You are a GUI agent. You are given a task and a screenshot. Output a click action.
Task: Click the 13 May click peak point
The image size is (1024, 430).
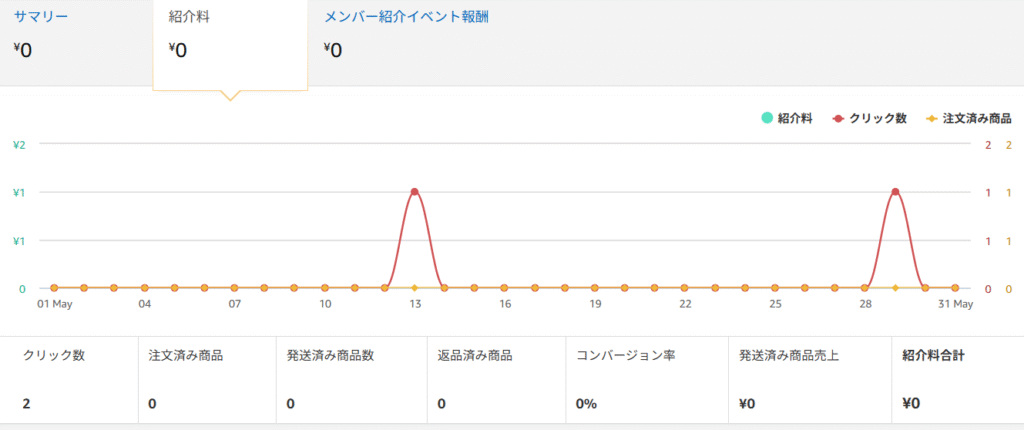[x=414, y=192]
